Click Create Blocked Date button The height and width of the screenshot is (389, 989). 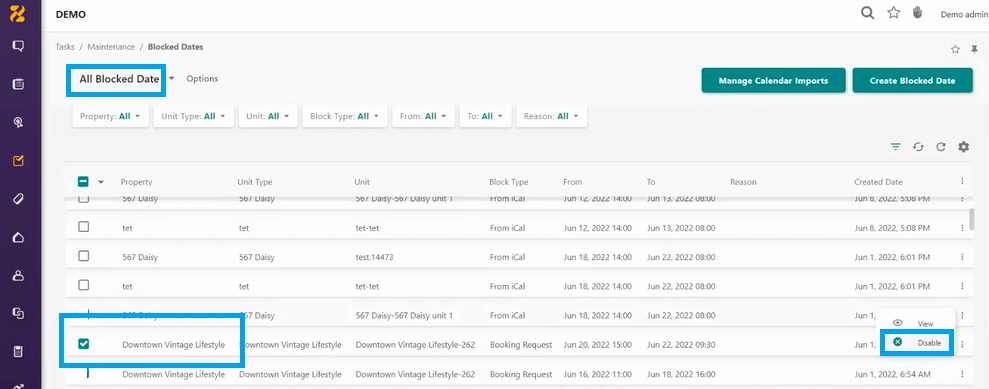912,81
